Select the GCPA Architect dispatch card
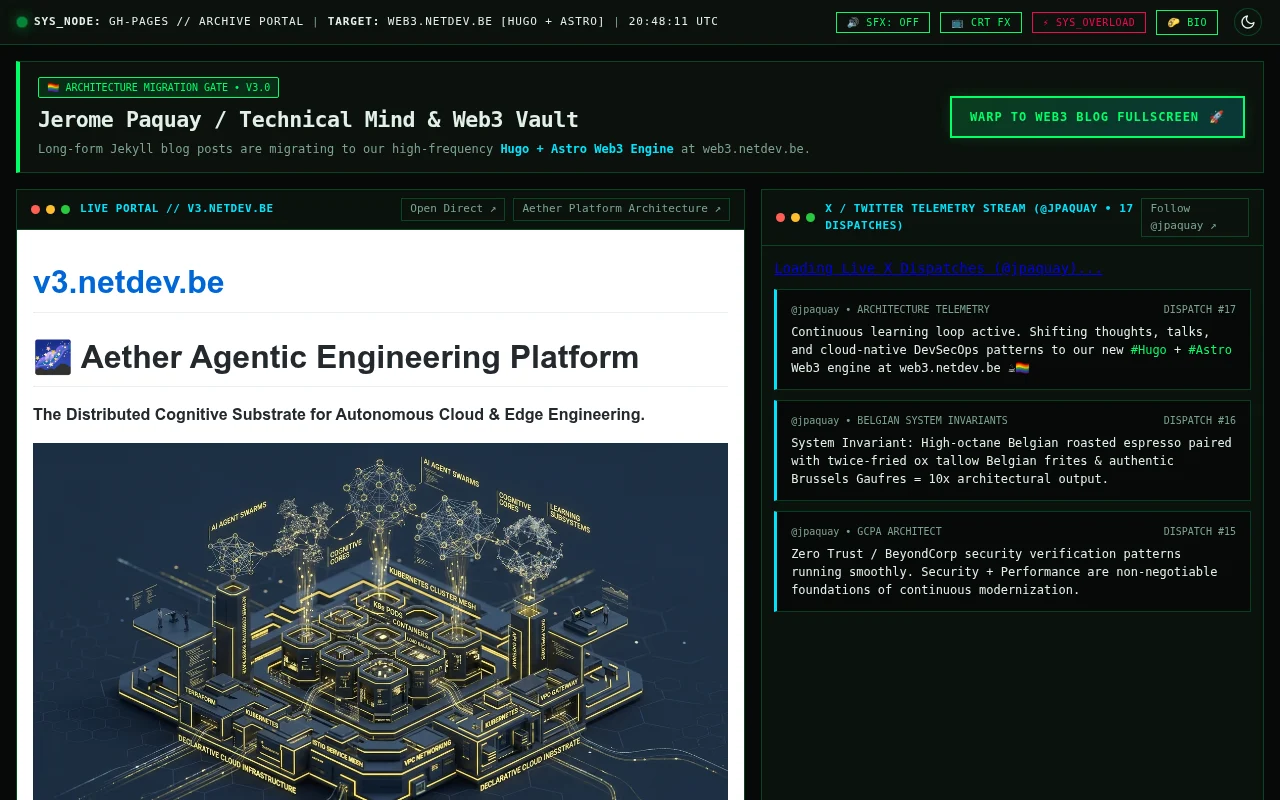 click(1012, 561)
